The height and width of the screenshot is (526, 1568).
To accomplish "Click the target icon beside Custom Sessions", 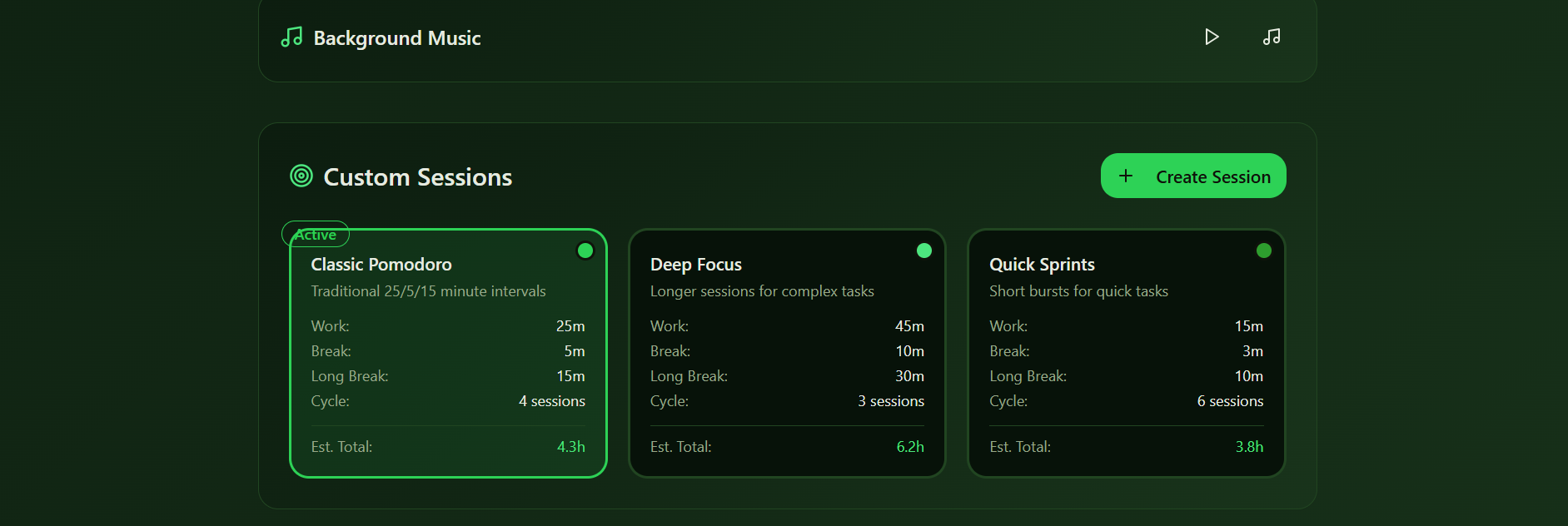I will pyautogui.click(x=301, y=176).
